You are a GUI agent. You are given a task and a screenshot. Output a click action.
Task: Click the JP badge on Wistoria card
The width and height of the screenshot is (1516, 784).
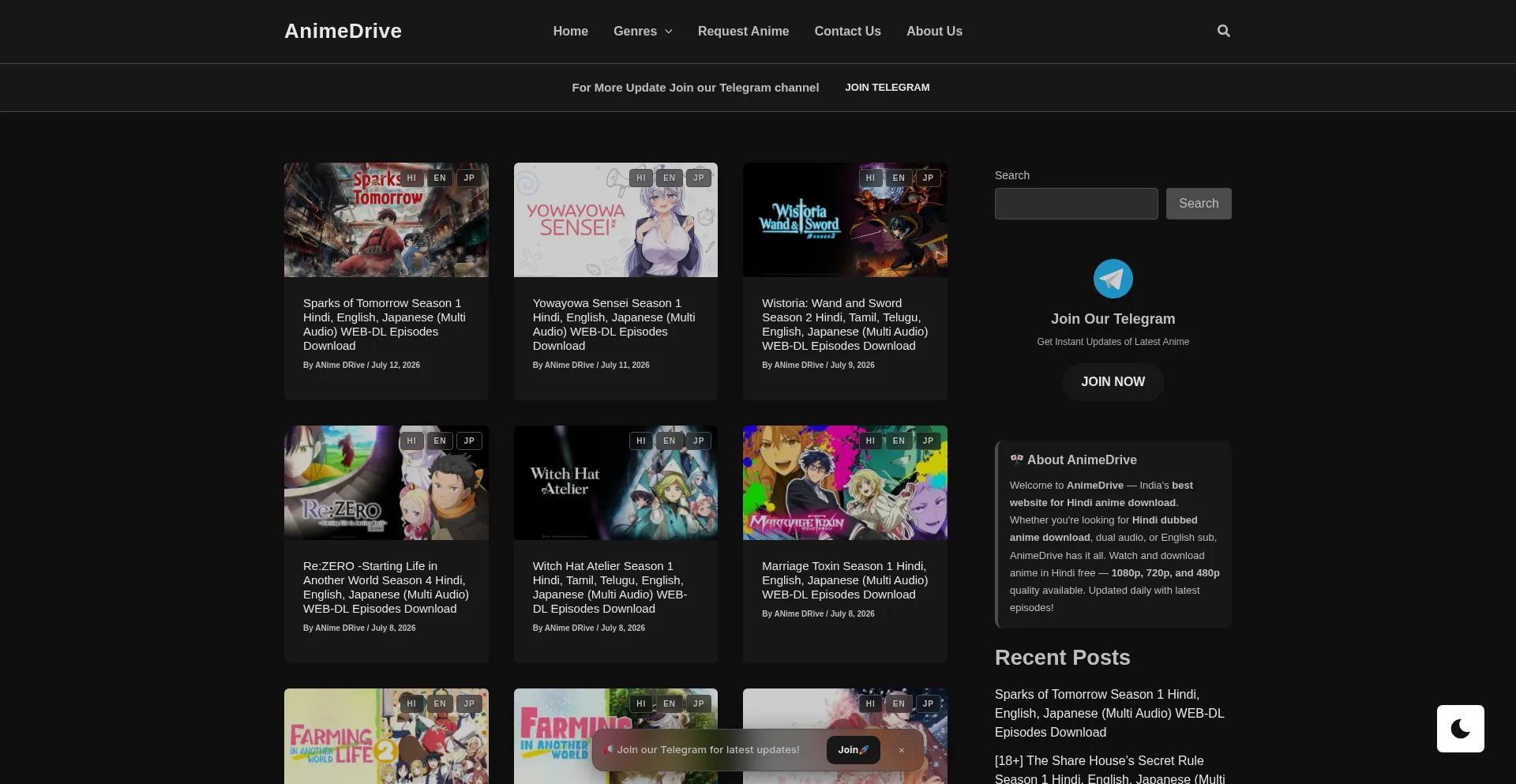coord(928,178)
